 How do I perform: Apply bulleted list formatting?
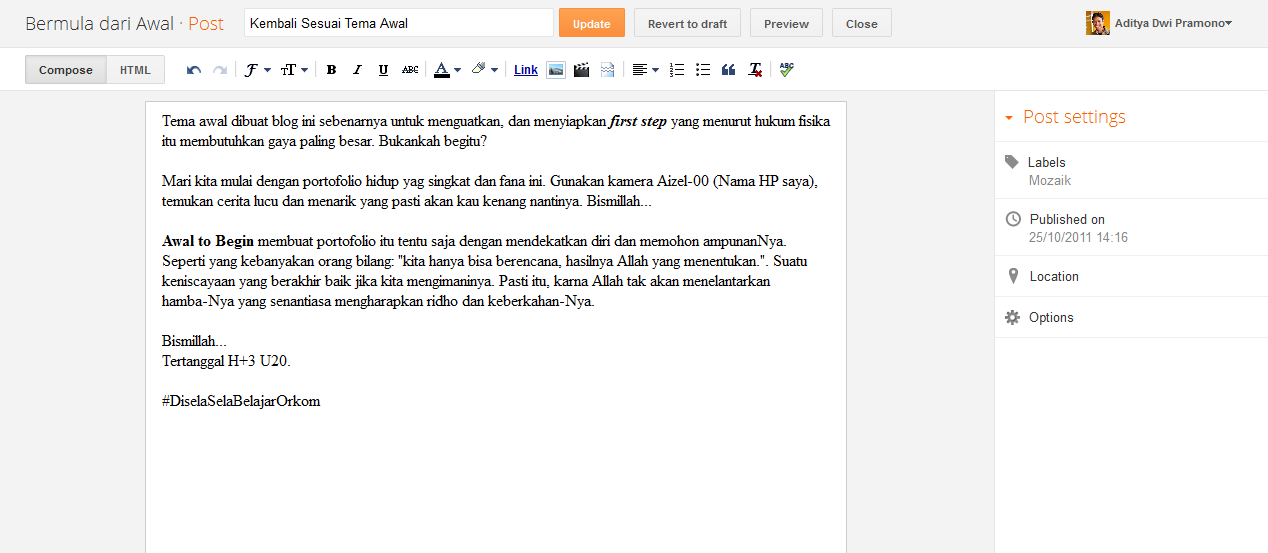[x=703, y=70]
